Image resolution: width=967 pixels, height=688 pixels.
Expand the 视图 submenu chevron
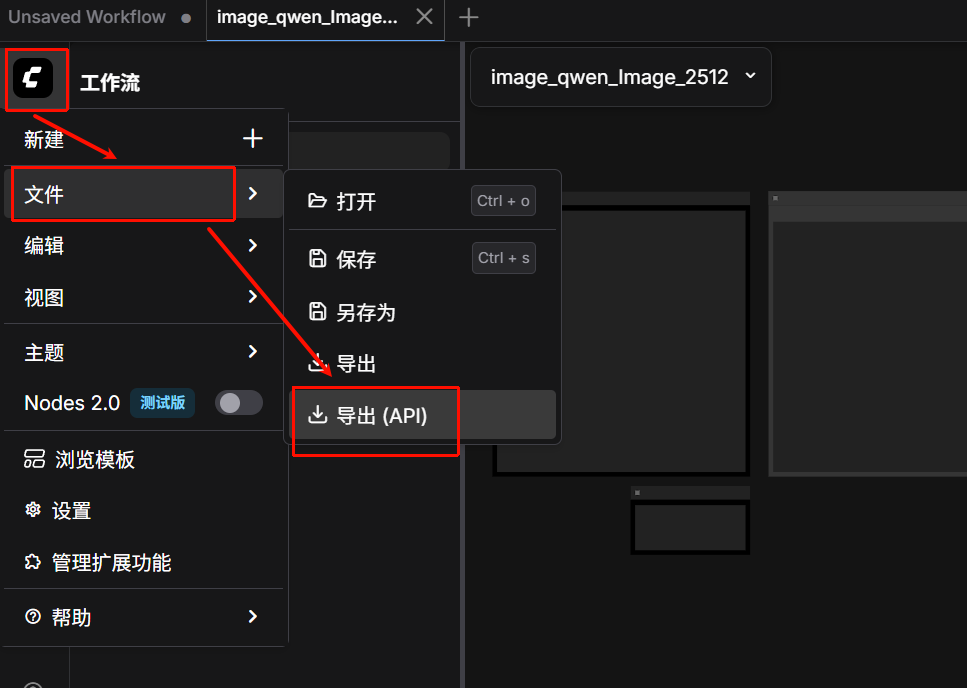(253, 297)
